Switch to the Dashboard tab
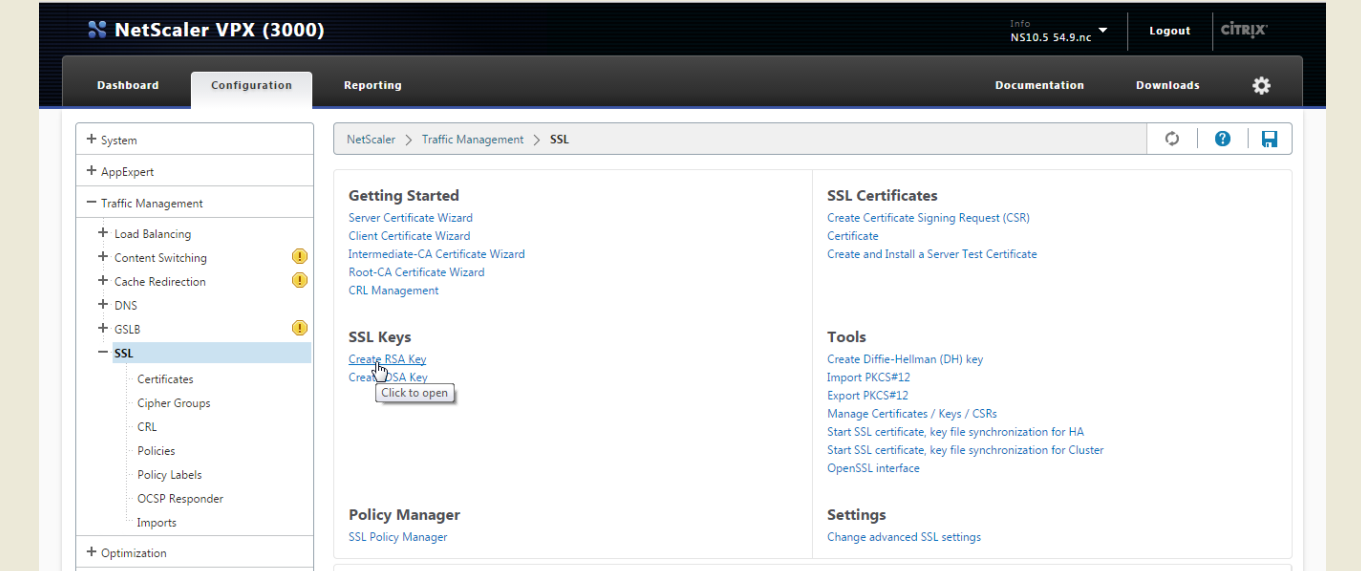The width and height of the screenshot is (1361, 571). [x=128, y=86]
